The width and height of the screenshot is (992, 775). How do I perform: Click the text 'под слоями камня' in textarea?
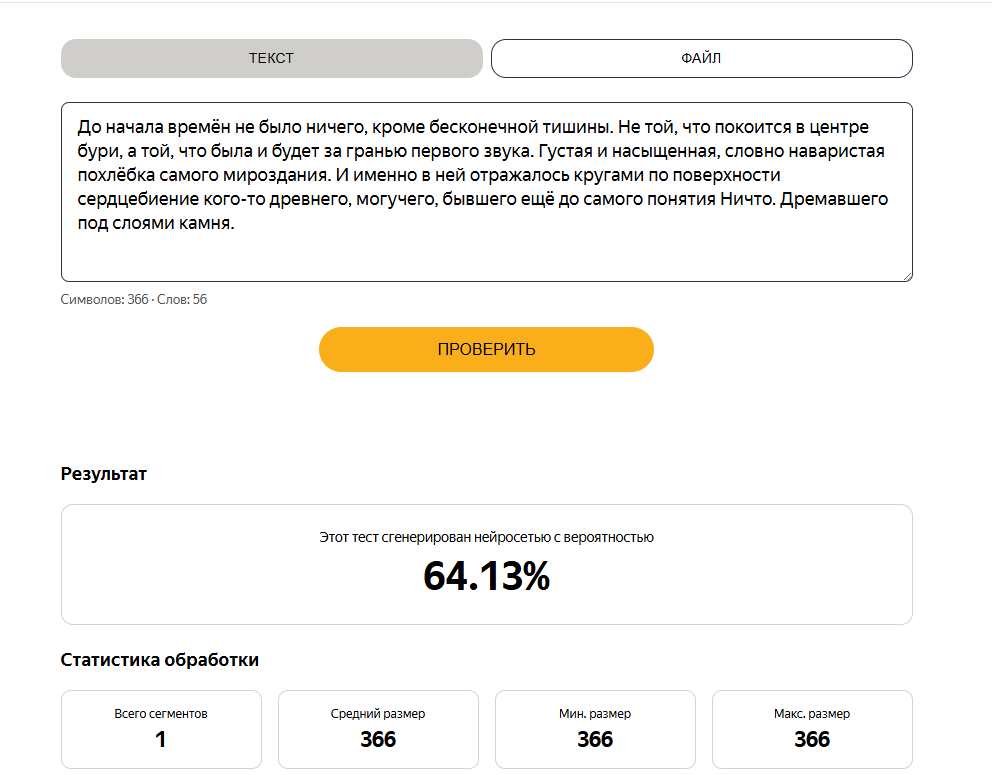[x=154, y=223]
